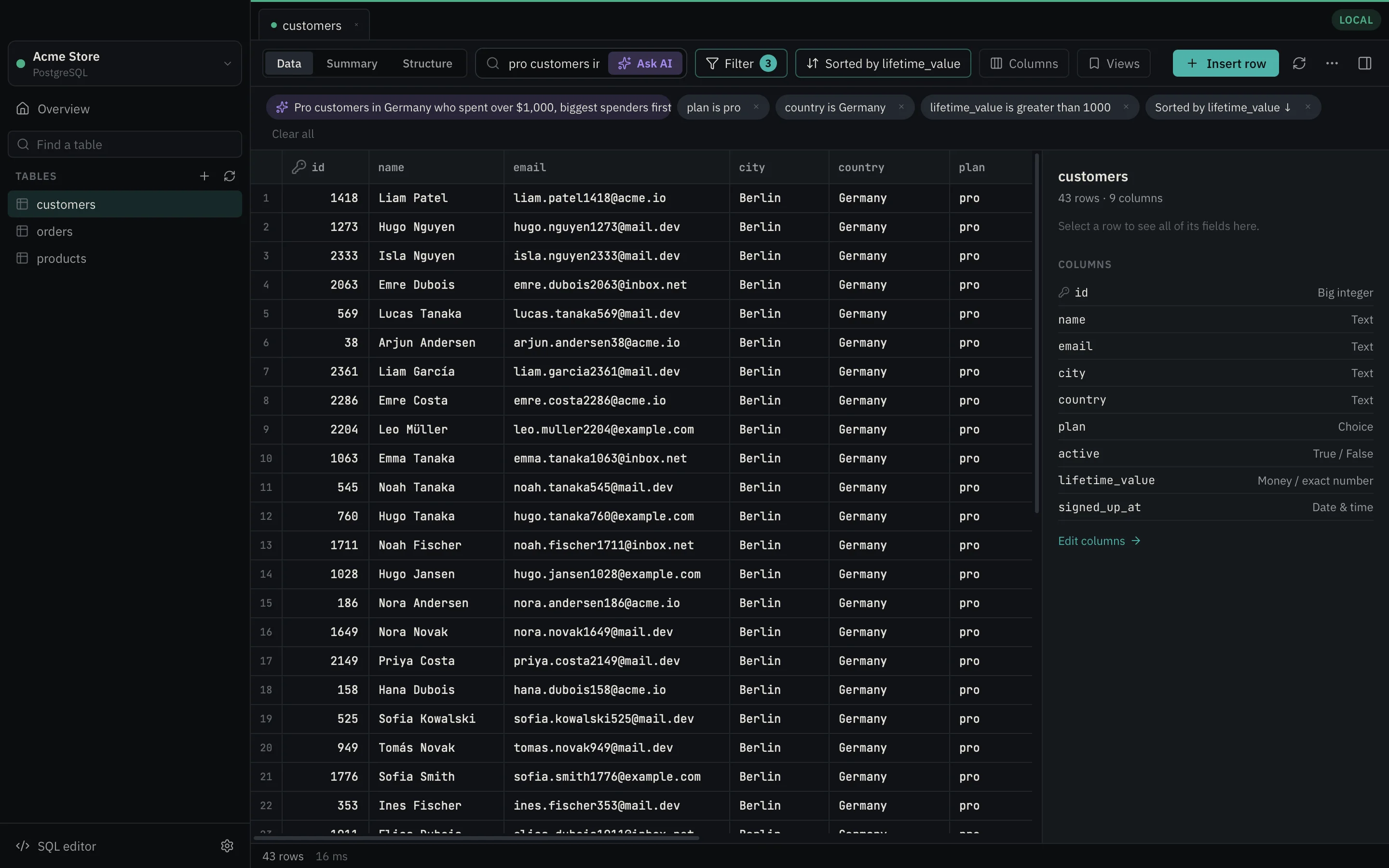1389x868 pixels.
Task: Close the customers tab
Action: point(356,25)
